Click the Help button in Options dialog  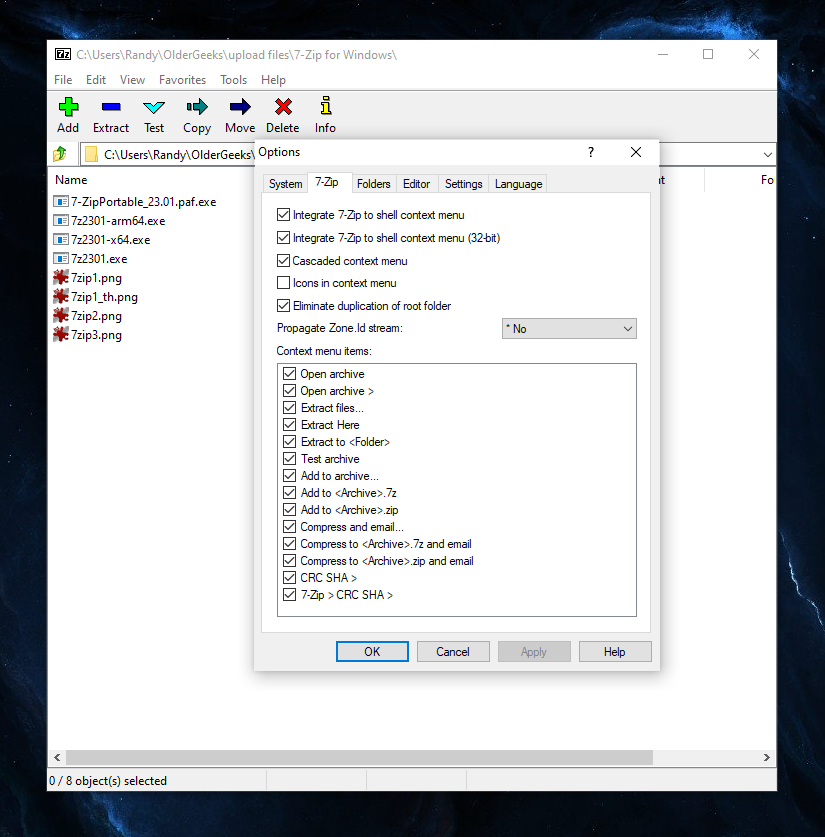(615, 652)
